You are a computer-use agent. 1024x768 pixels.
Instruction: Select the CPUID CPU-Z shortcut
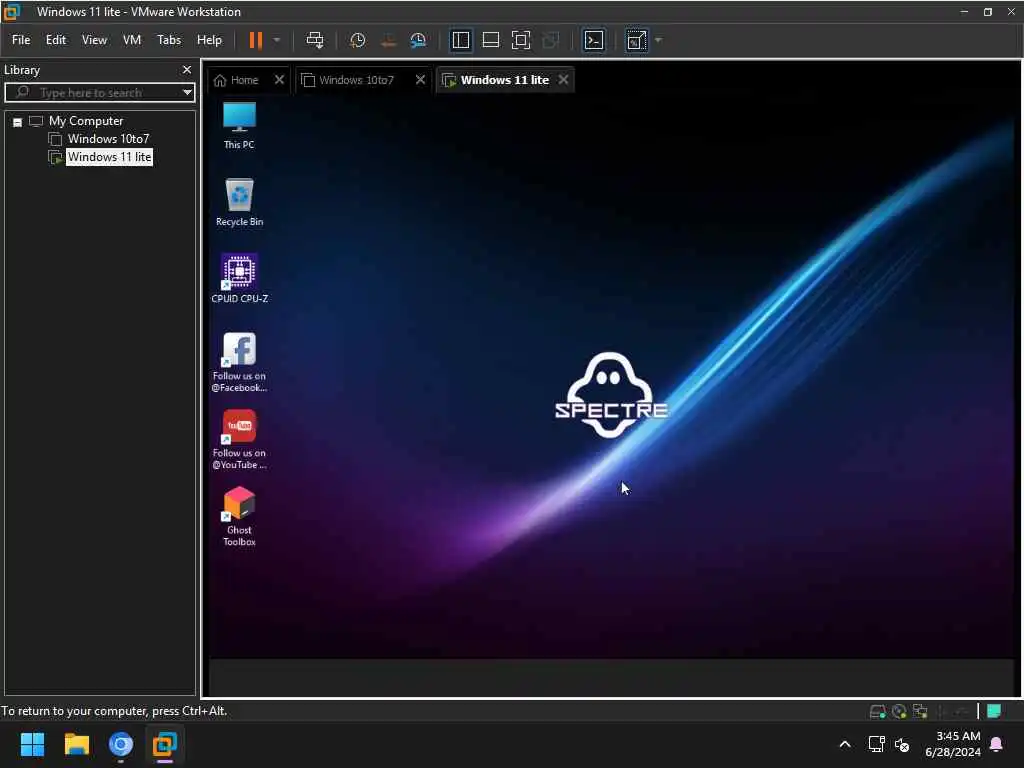[240, 279]
